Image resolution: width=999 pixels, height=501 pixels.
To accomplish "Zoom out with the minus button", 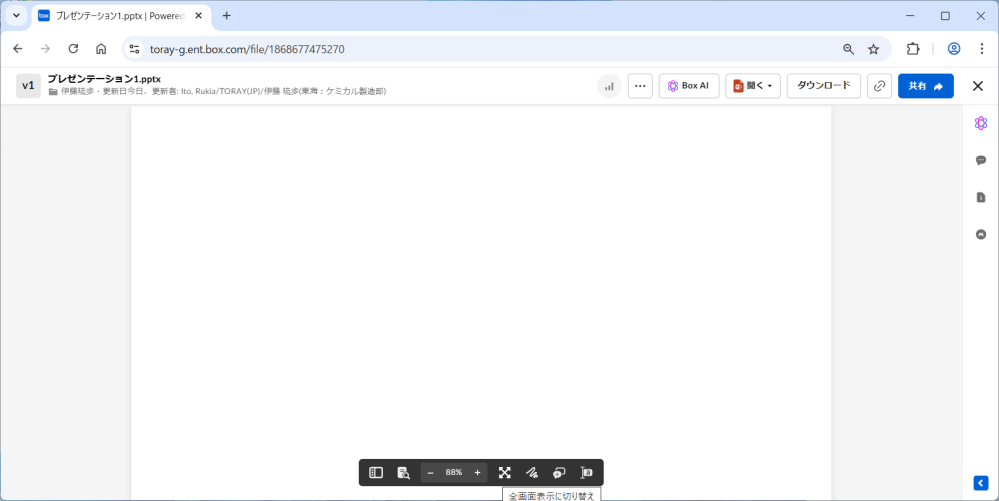I will click(430, 472).
